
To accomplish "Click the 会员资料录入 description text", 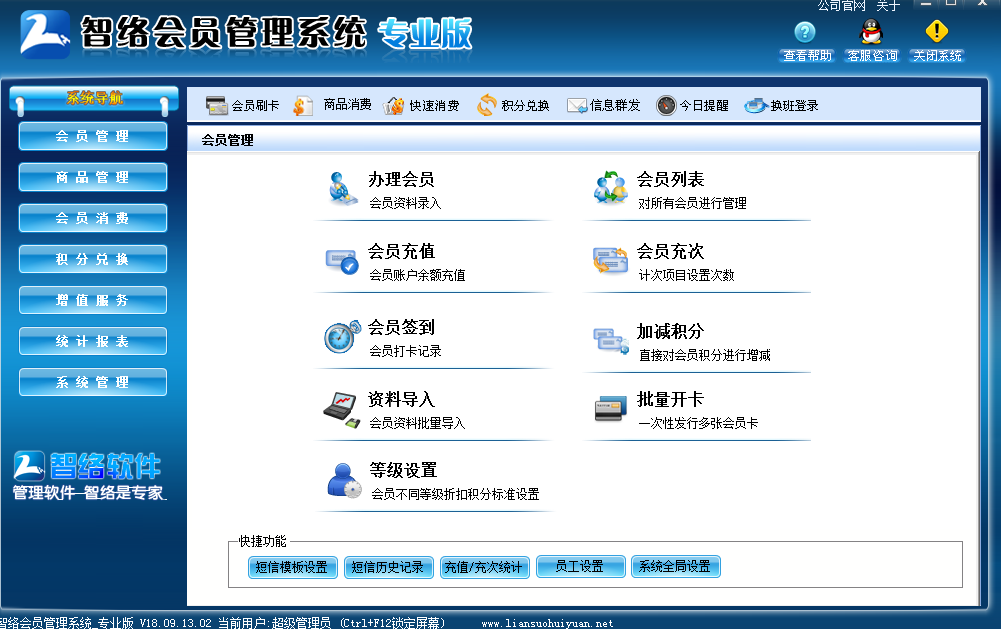I will click(x=405, y=203).
